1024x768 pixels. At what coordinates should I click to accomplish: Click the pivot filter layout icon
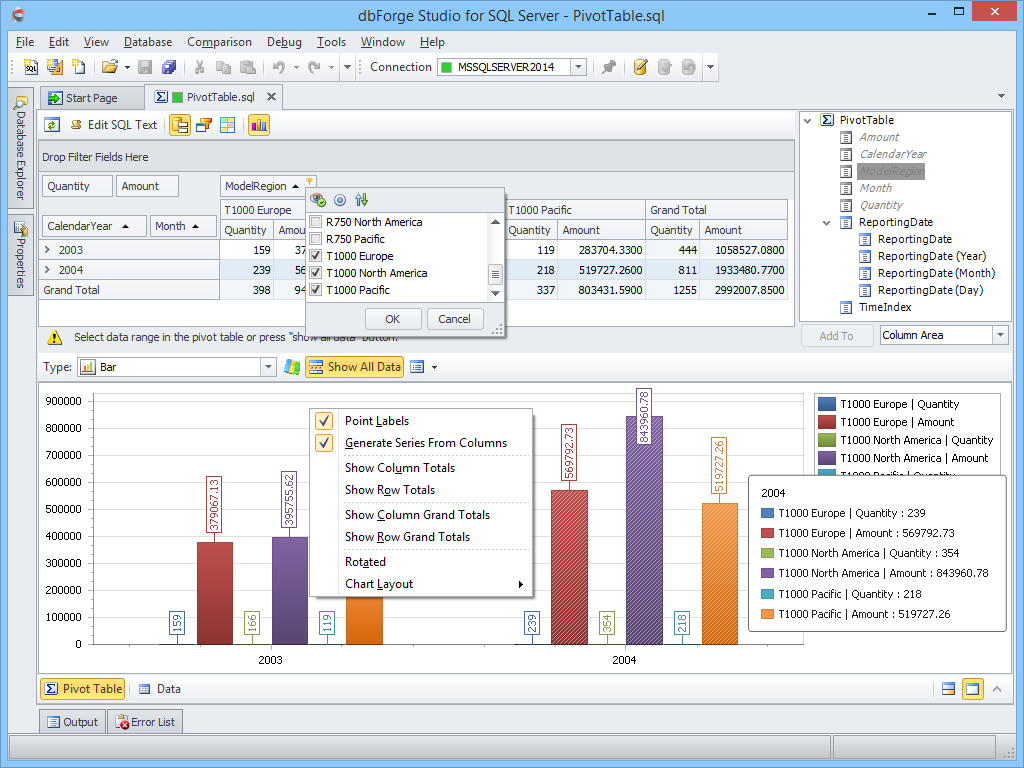[204, 125]
